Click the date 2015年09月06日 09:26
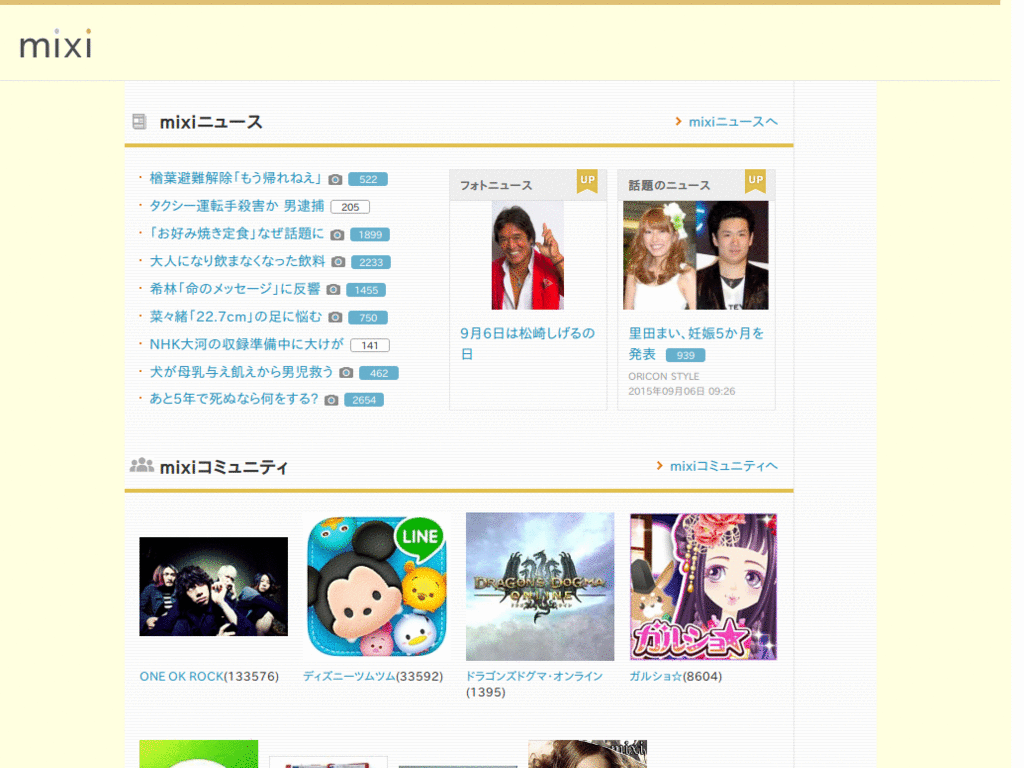The height and width of the screenshot is (768, 1024). pyautogui.click(x=682, y=391)
